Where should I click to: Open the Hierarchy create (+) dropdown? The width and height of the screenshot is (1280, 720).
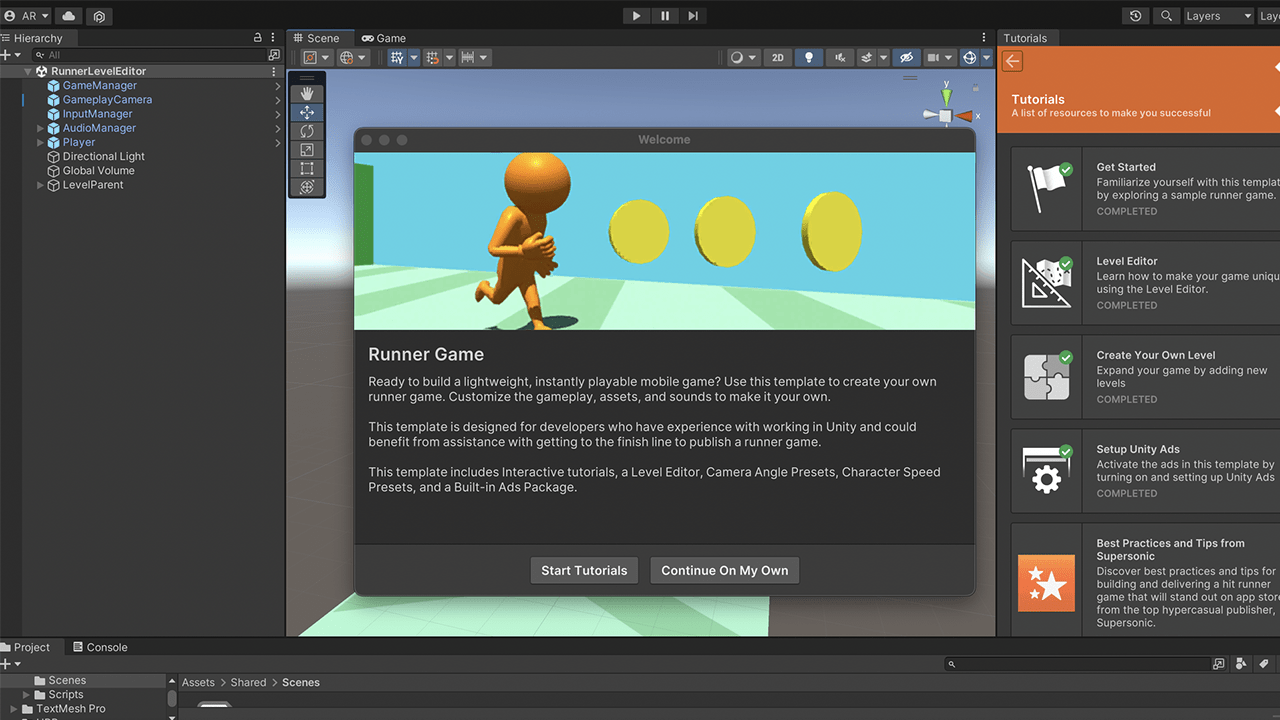point(11,55)
